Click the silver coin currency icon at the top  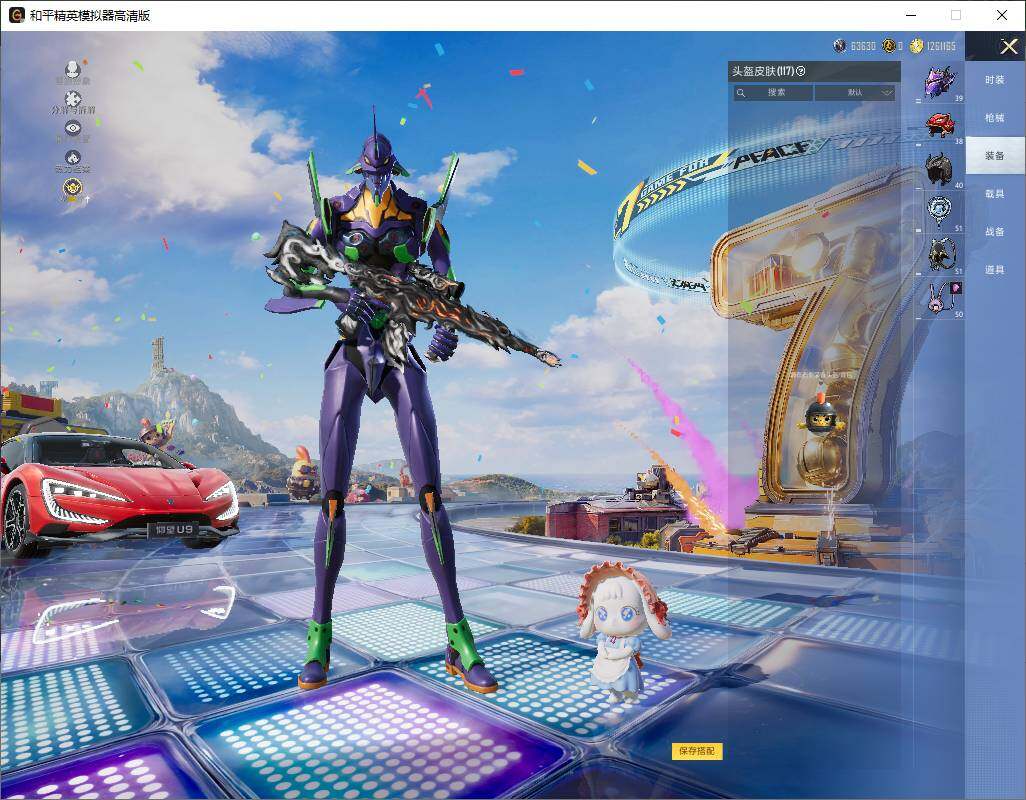(839, 45)
